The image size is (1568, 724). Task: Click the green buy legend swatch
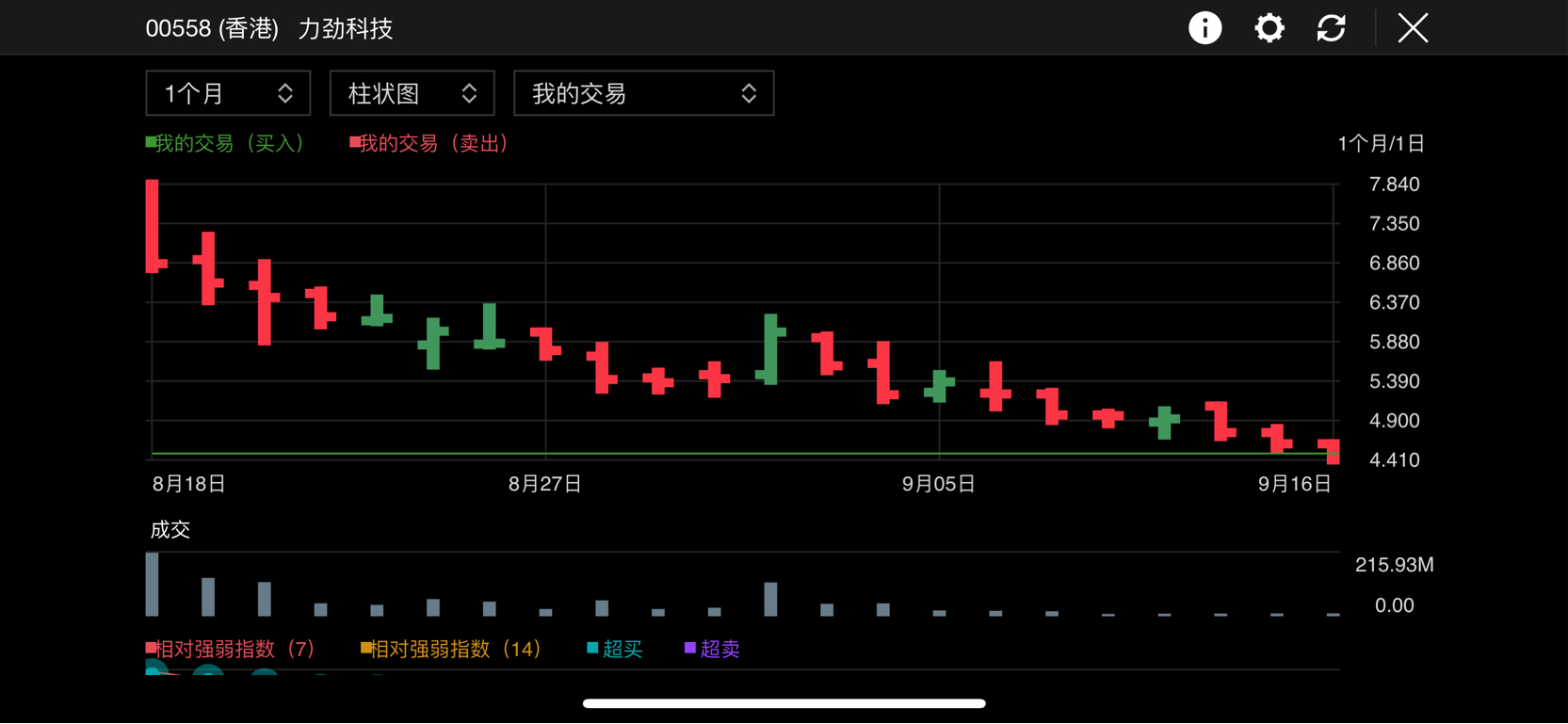click(151, 142)
